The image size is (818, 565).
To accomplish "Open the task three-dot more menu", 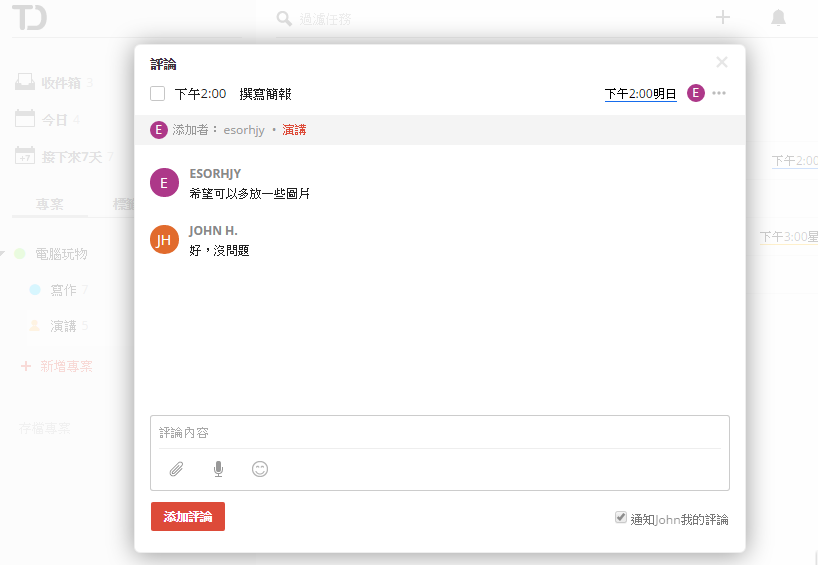I will pyautogui.click(x=719, y=93).
